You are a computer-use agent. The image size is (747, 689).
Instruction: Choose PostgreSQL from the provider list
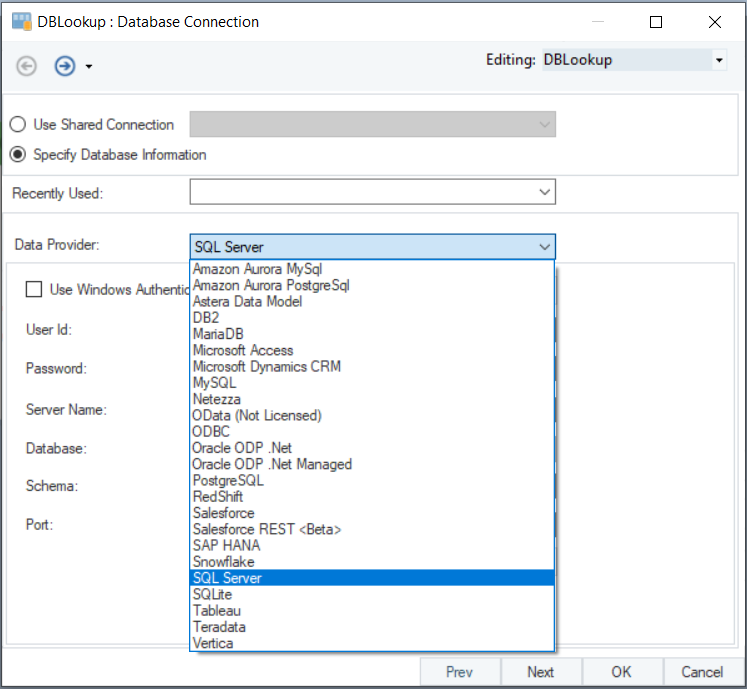pos(228,480)
